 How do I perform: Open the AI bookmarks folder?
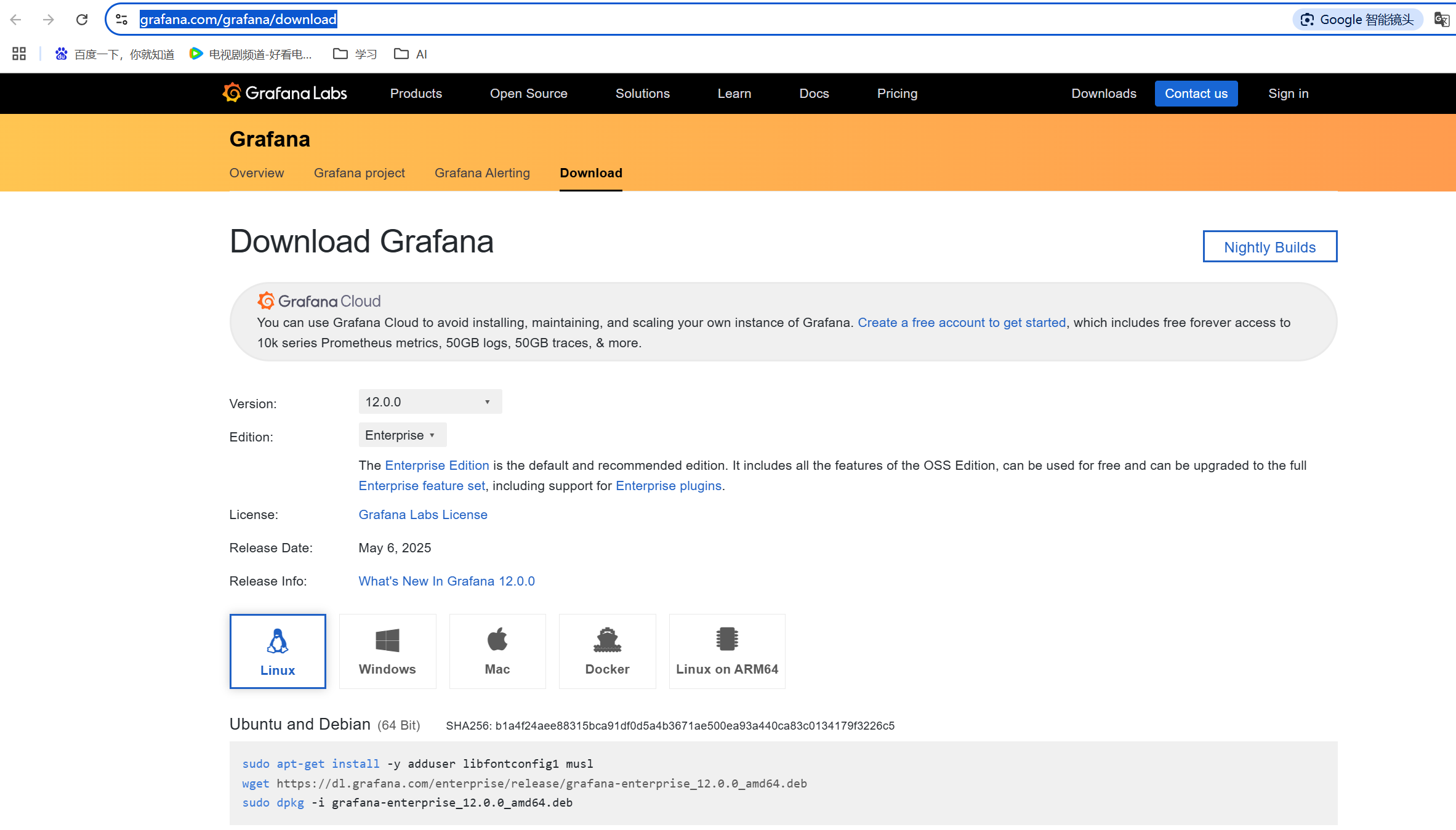(411, 54)
